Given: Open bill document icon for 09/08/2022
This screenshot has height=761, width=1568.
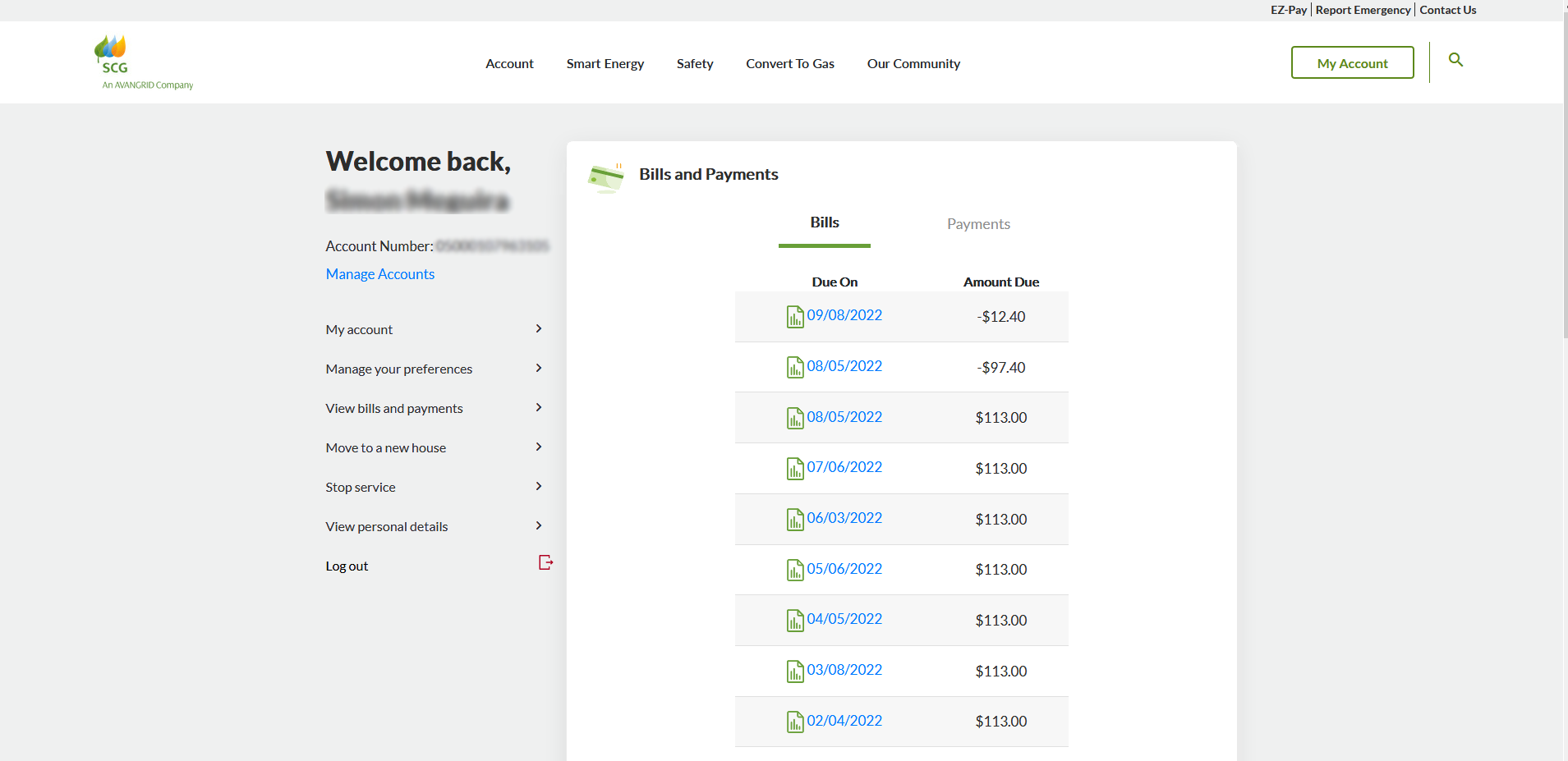Looking at the screenshot, I should tap(794, 316).
